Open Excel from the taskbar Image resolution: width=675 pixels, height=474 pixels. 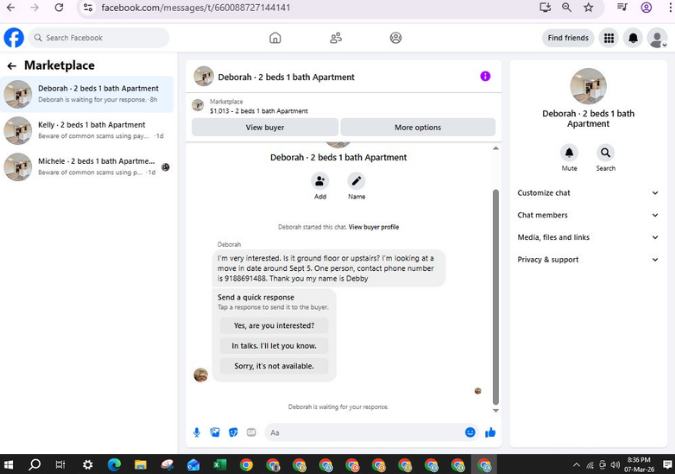pos(220,465)
